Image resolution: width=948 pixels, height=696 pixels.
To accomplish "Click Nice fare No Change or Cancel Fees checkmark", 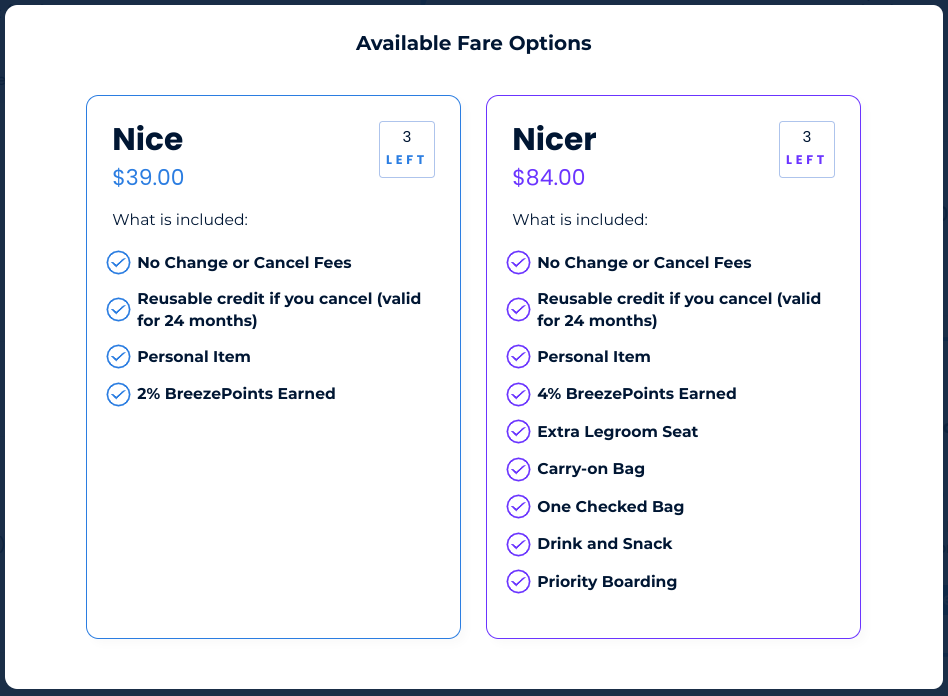I will pyautogui.click(x=118, y=262).
